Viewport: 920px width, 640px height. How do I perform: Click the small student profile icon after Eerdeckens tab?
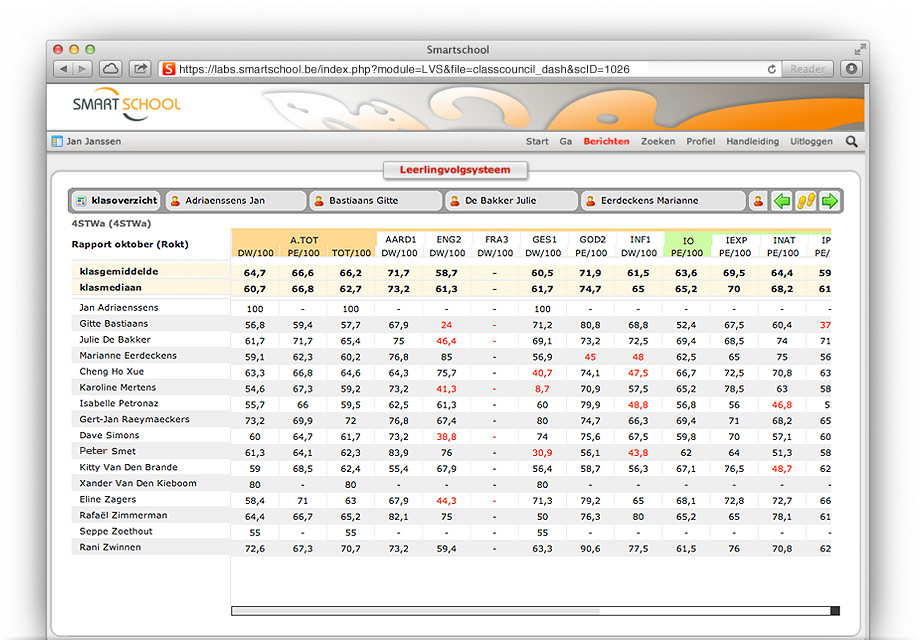coord(758,201)
